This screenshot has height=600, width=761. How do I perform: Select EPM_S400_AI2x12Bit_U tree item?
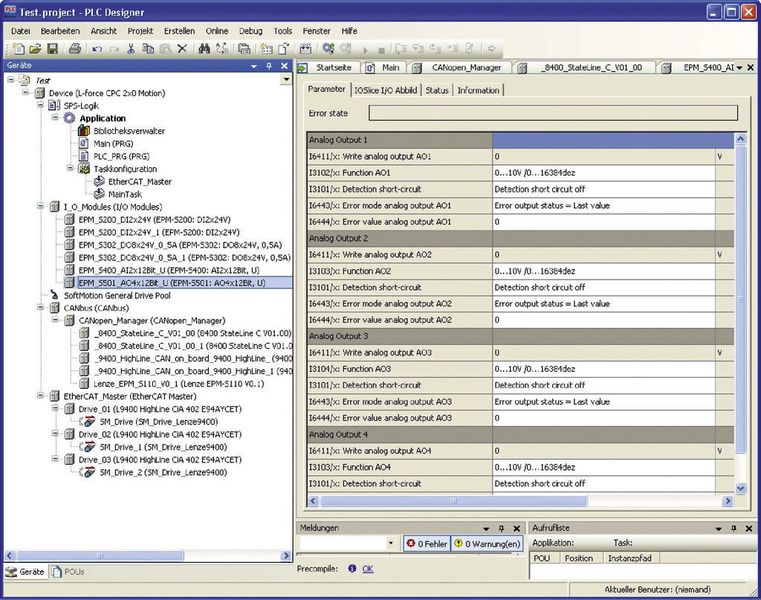pyautogui.click(x=169, y=270)
